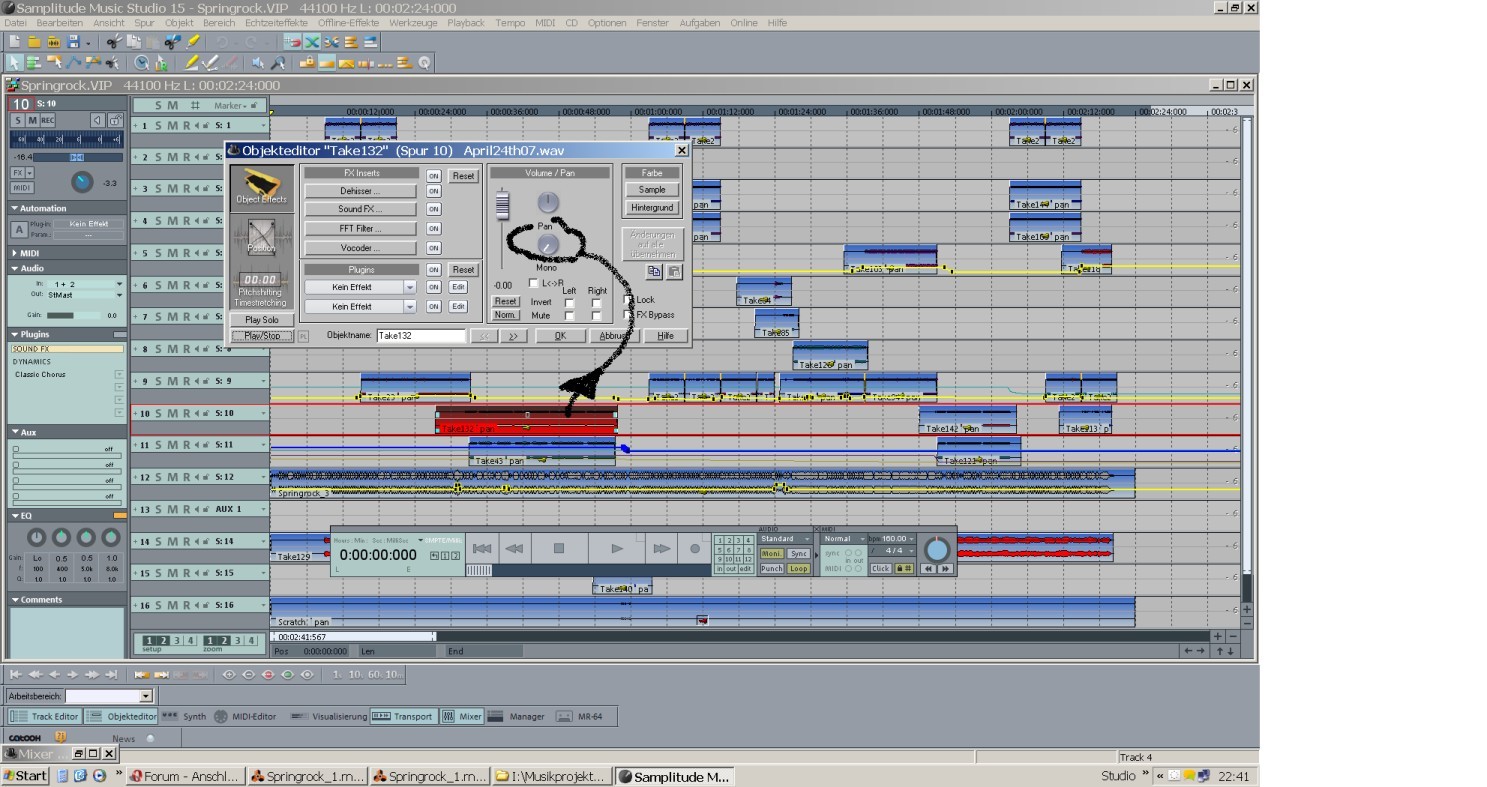The image size is (1487, 787).
Task: Click the transport stop button
Action: point(559,548)
